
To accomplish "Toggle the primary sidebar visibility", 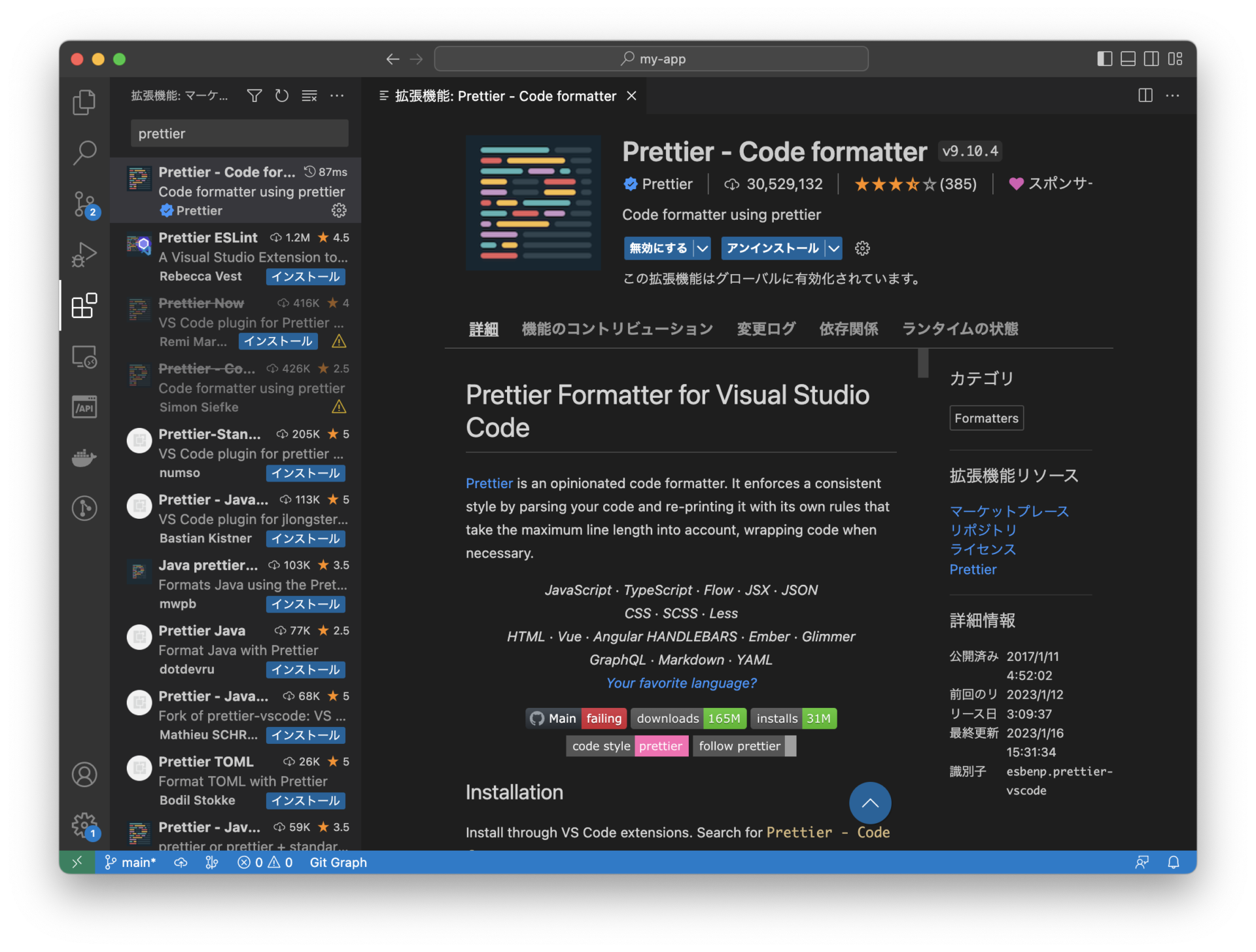I will [1104, 58].
